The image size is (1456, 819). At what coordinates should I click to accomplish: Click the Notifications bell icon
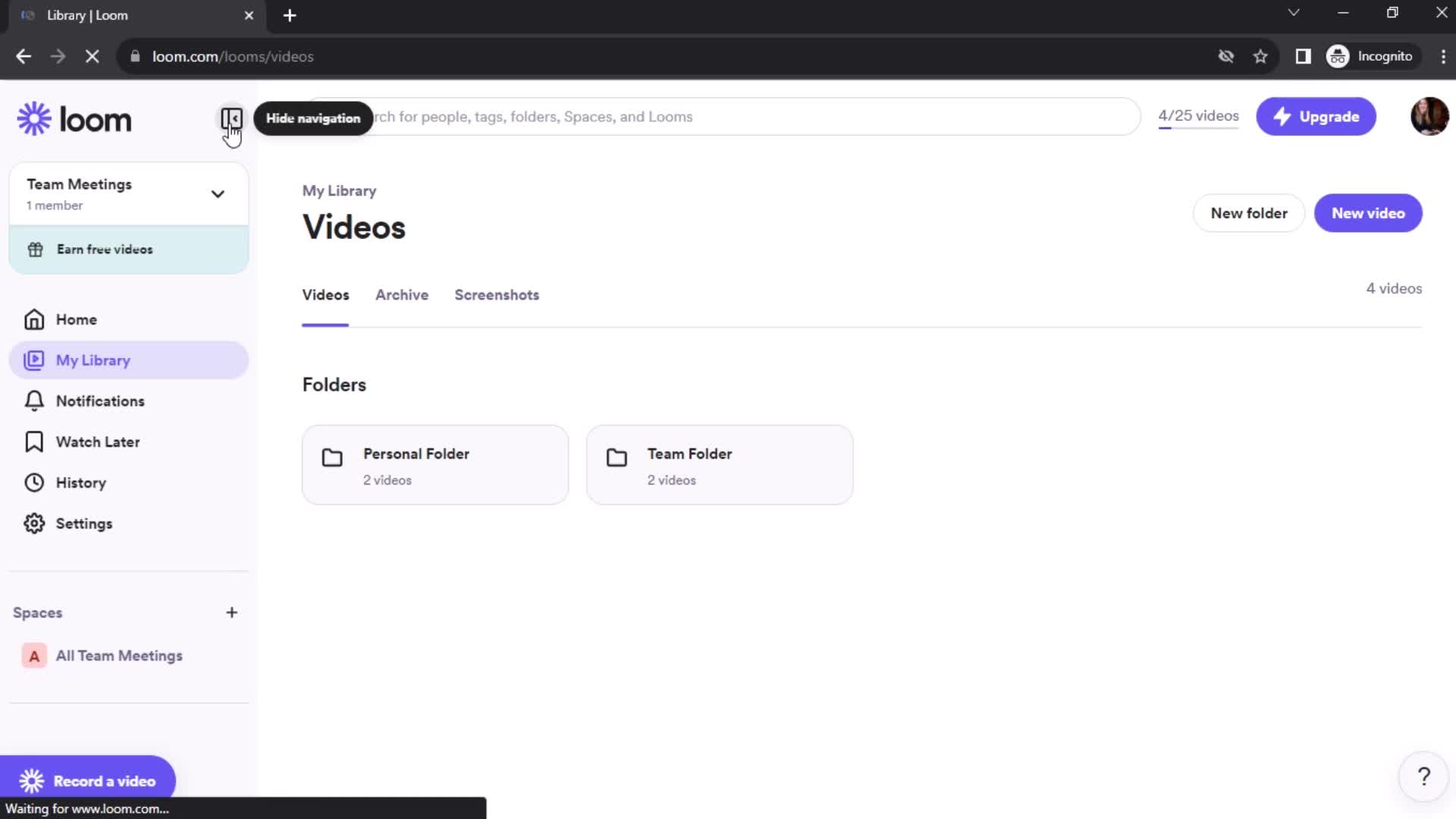click(x=33, y=401)
